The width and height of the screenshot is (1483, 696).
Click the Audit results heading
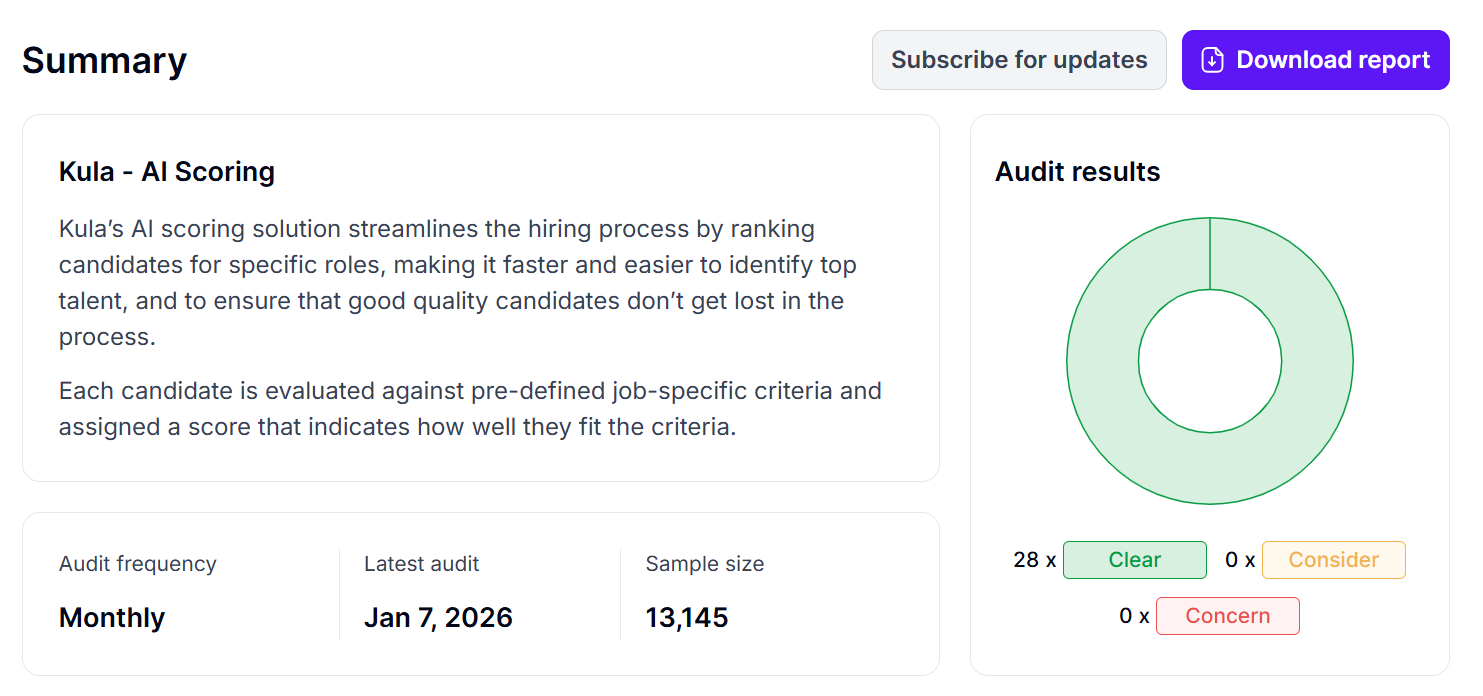pos(1077,172)
